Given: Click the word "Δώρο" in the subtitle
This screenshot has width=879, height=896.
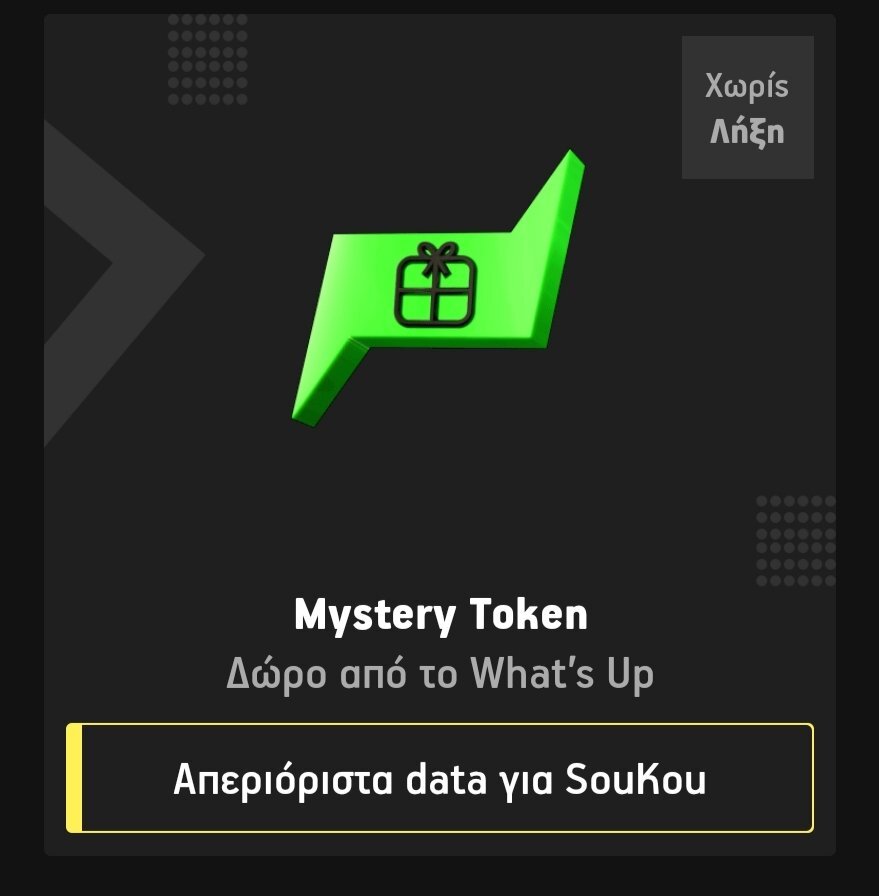Looking at the screenshot, I should coord(277,674).
